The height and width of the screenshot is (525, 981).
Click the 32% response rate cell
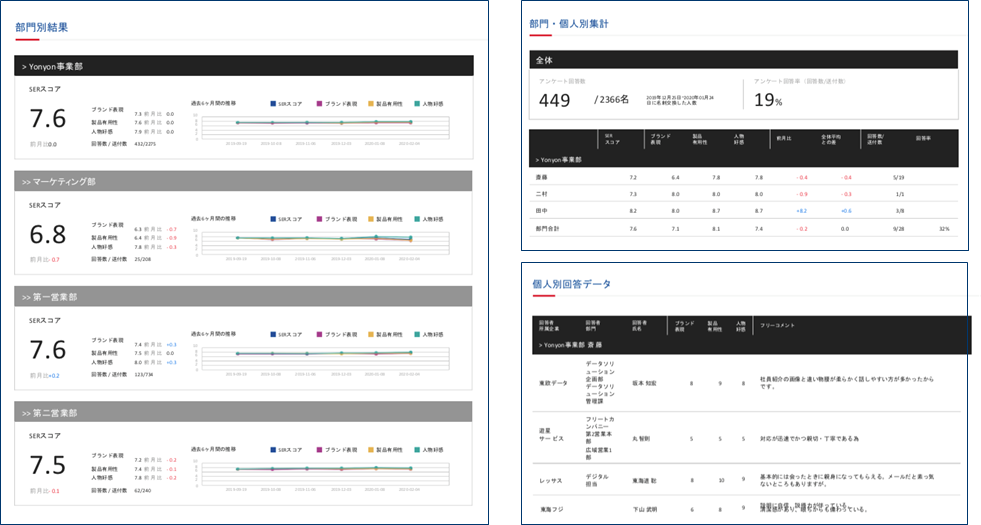(x=944, y=229)
